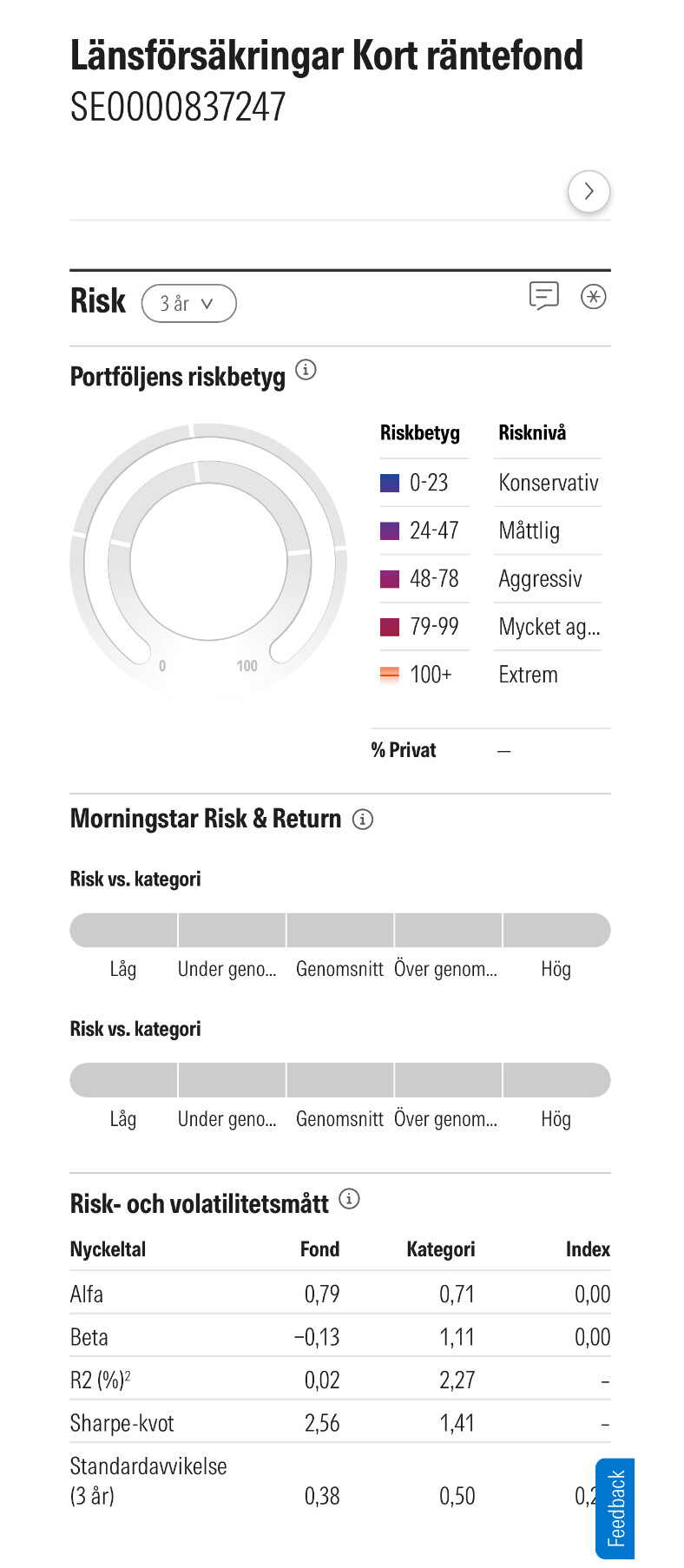
Task: Click the magenta 48-78 Aggressiv swatch
Action: tap(390, 578)
